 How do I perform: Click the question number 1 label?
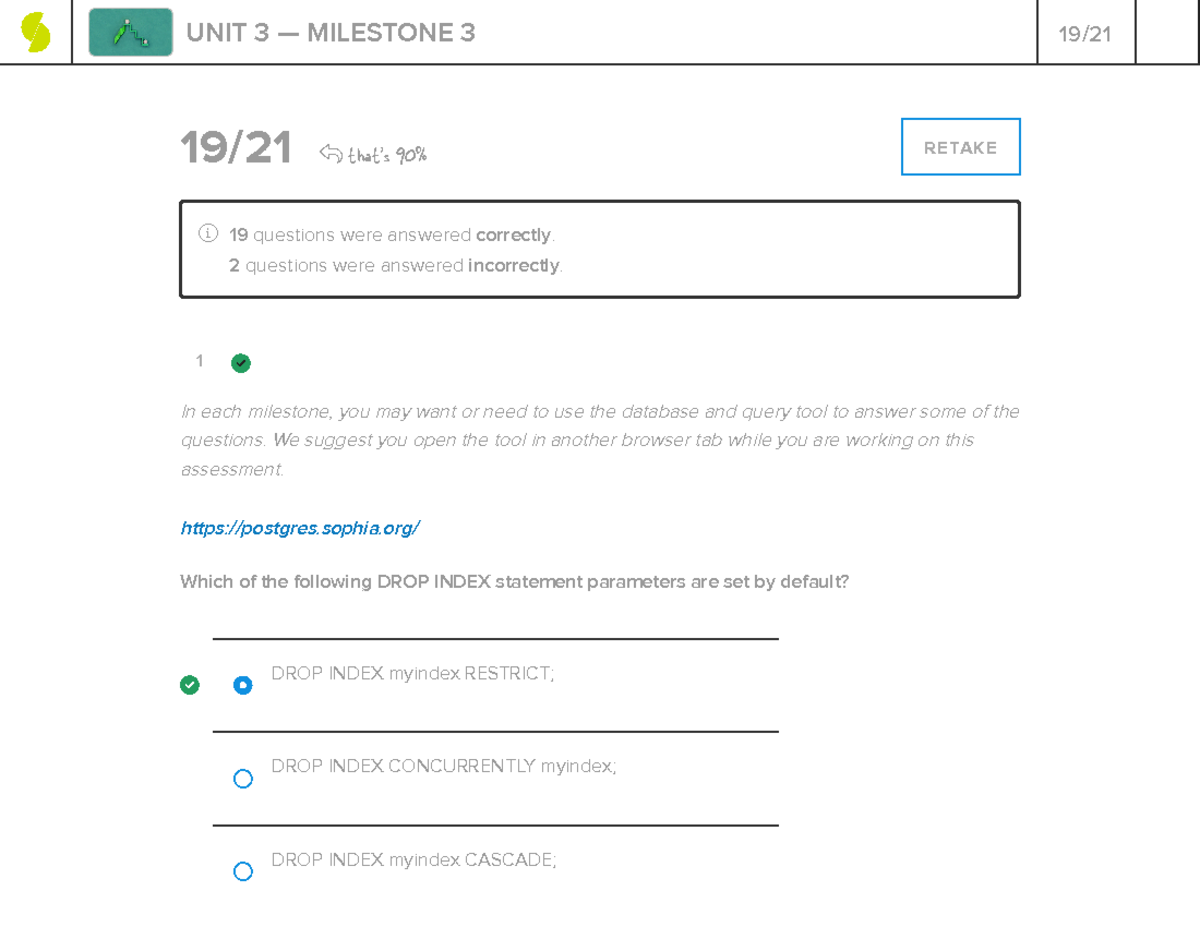pos(200,361)
